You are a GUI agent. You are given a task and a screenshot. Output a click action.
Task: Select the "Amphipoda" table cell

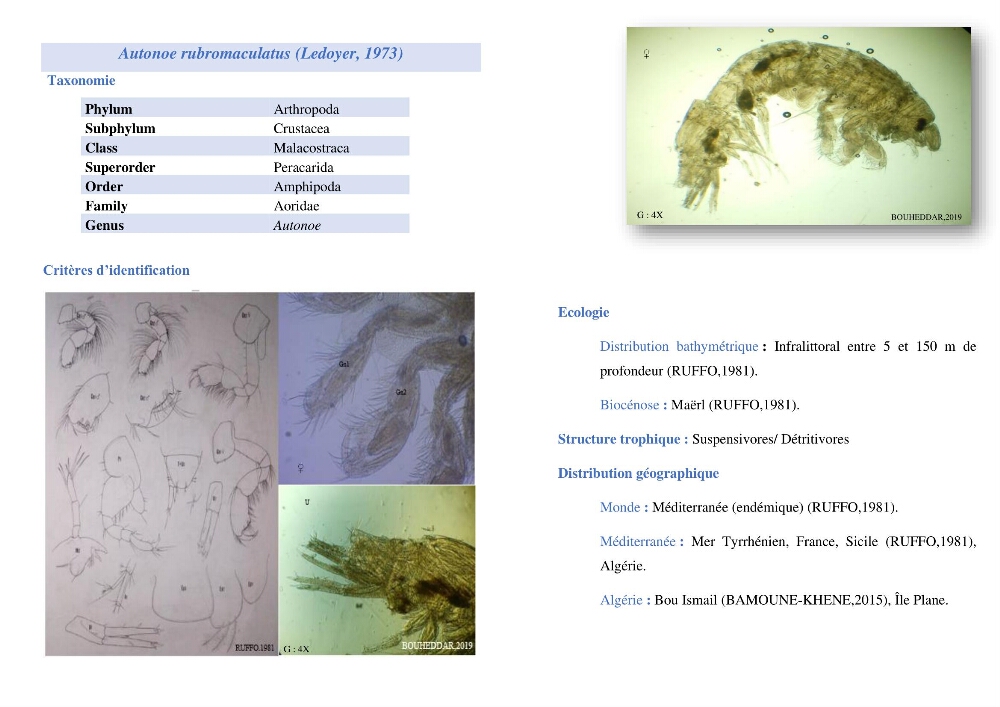click(307, 187)
